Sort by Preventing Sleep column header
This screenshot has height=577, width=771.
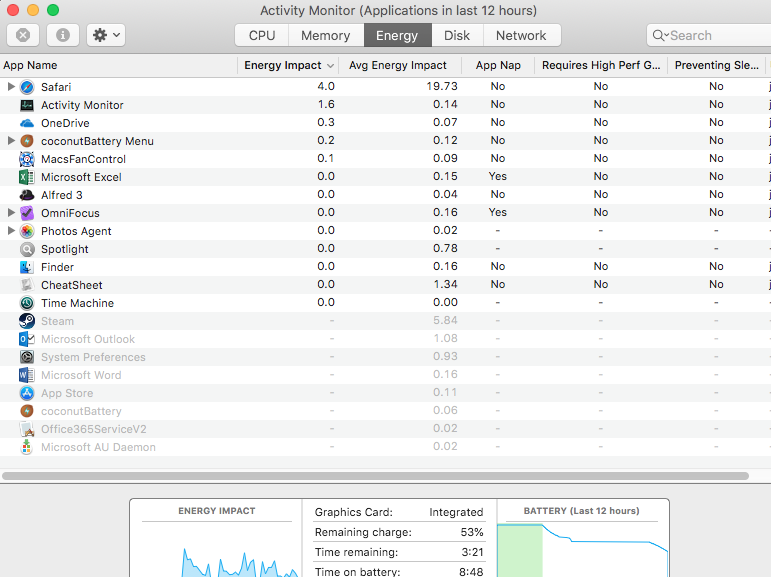coord(716,65)
